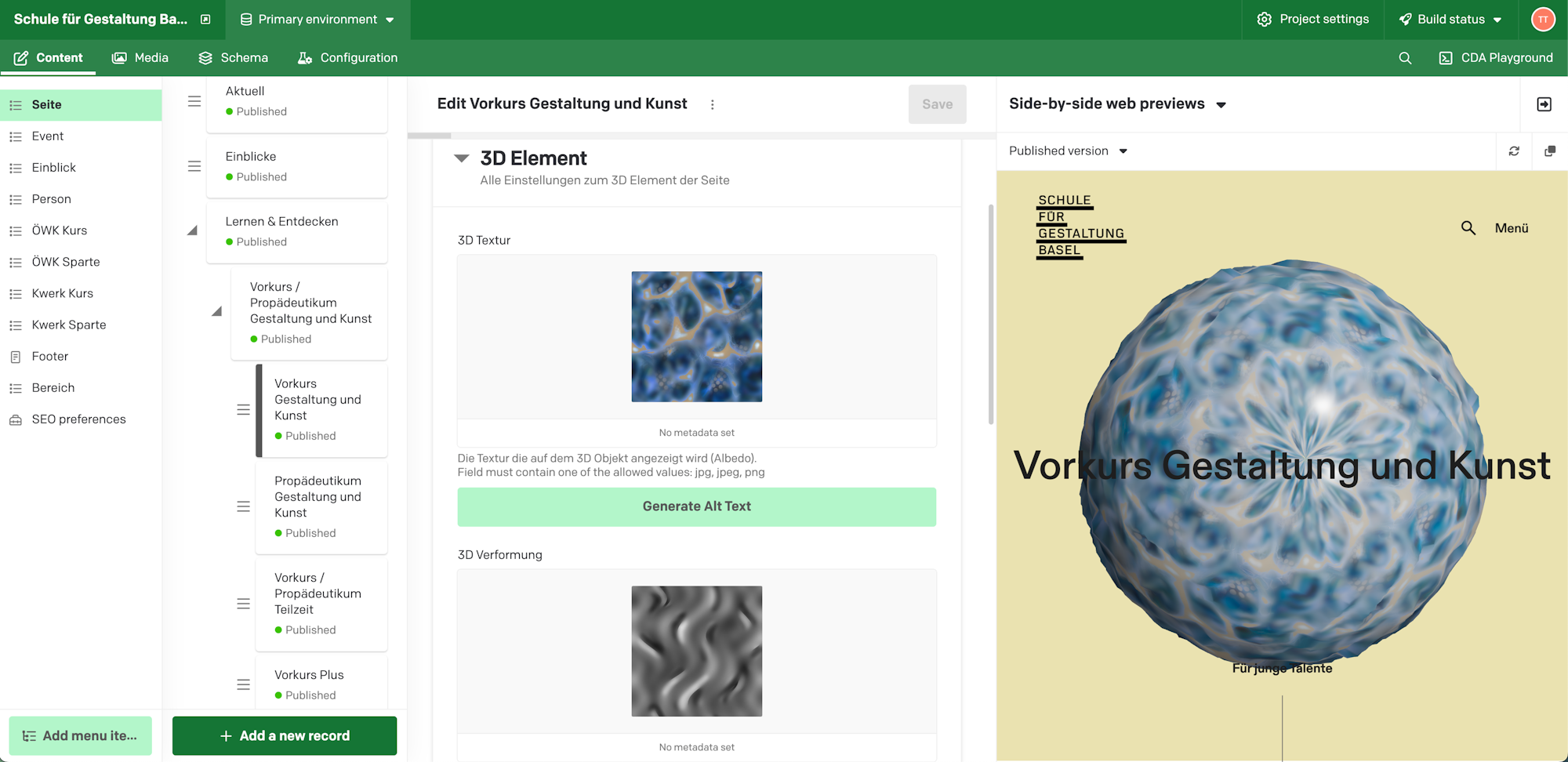Switch to the Schema tab

coord(234,58)
